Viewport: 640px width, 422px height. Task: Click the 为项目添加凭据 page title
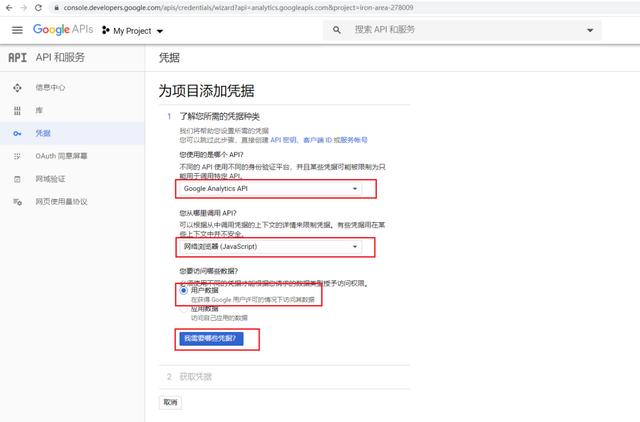[x=207, y=91]
